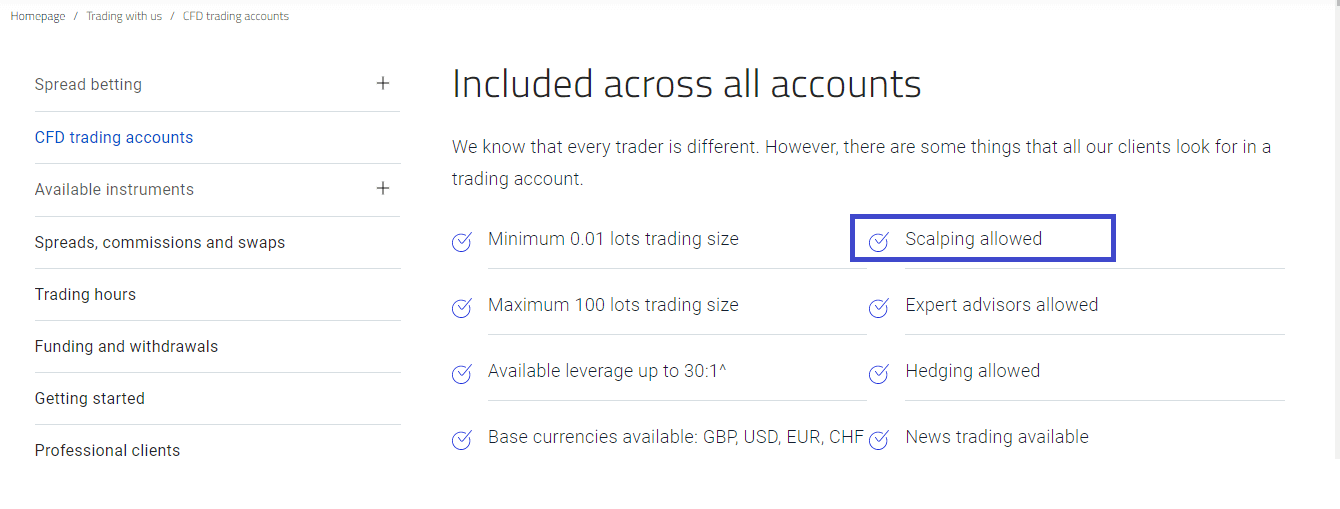Open the Spread betting sidebar item
The width and height of the screenshot is (1340, 509).
(x=88, y=85)
